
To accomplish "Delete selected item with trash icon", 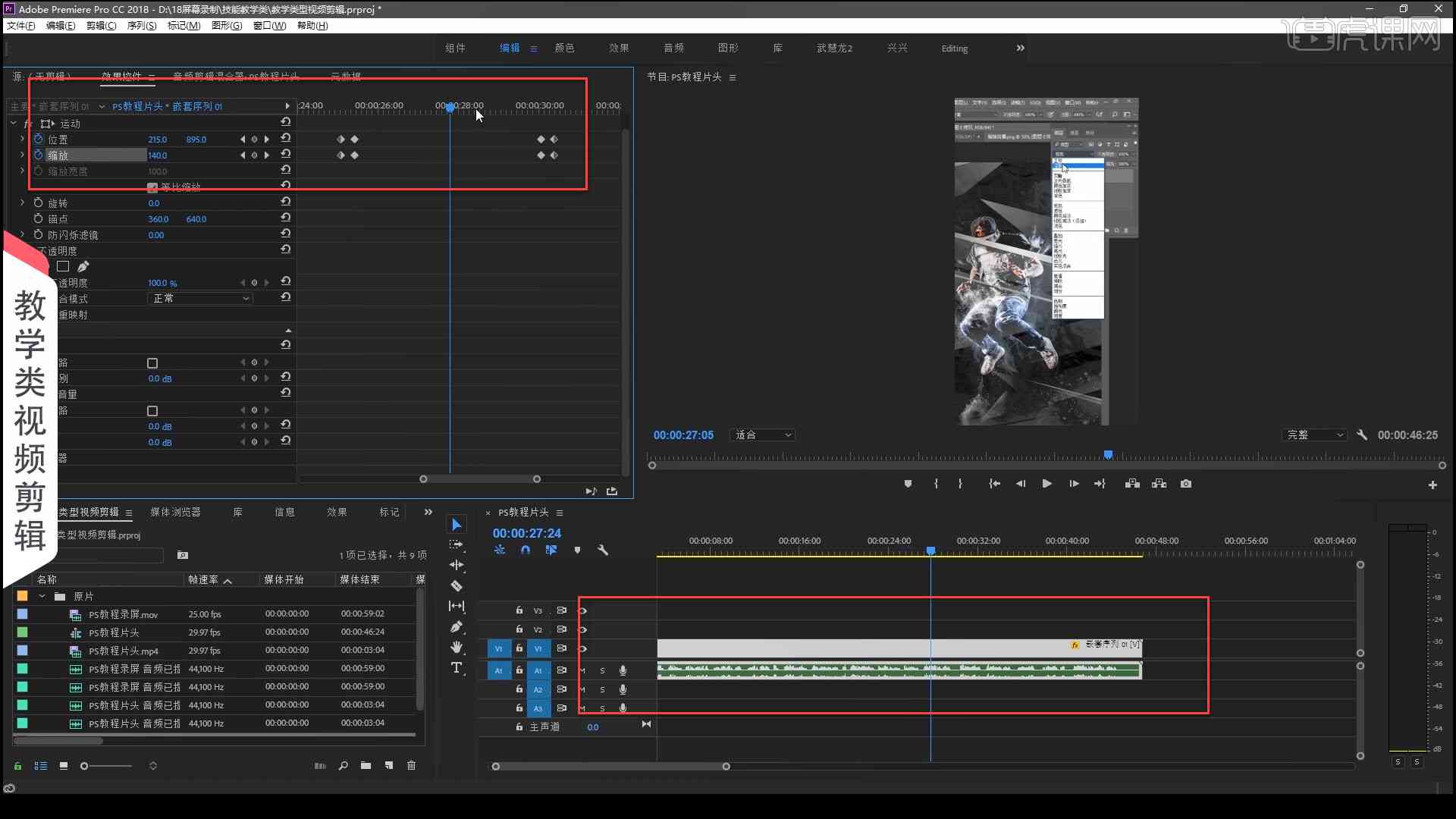I will (411, 766).
